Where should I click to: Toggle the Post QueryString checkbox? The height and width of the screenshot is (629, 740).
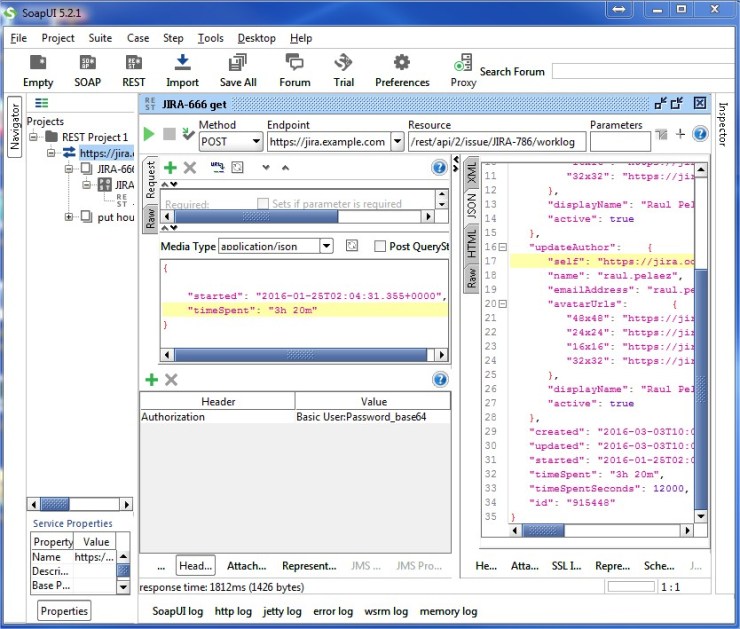pyautogui.click(x=380, y=246)
